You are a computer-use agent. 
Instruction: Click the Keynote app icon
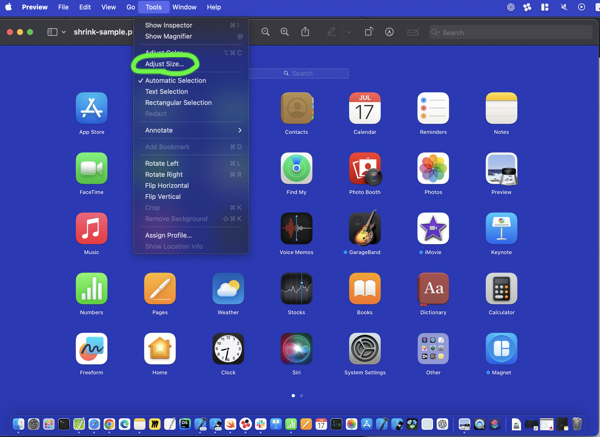click(501, 228)
